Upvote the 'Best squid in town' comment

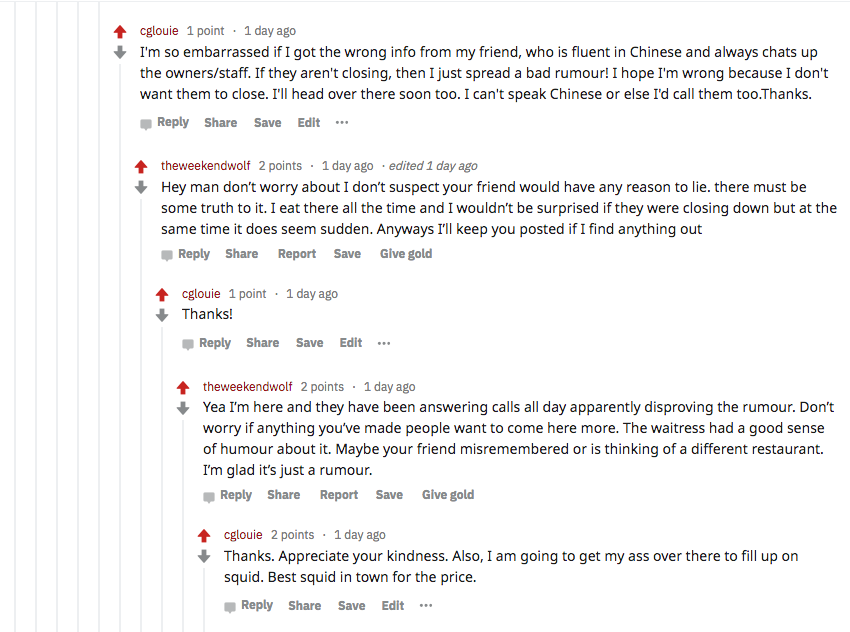pyautogui.click(x=204, y=536)
